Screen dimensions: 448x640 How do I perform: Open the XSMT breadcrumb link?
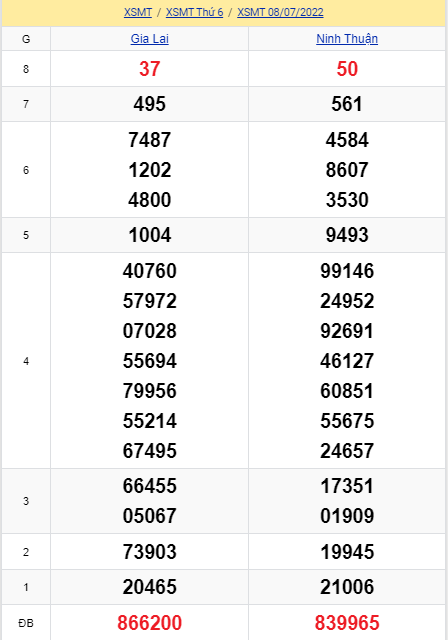click(138, 12)
